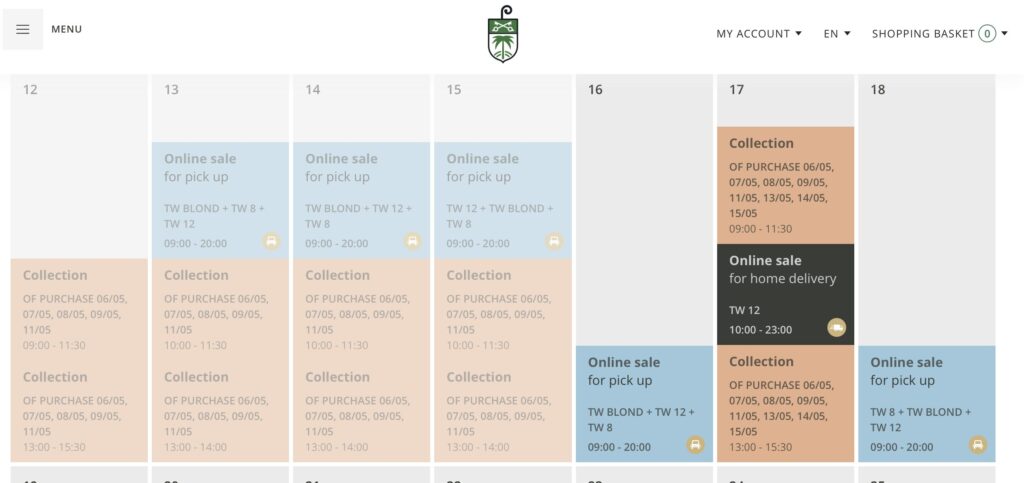Open the EN language selector

click(837, 34)
